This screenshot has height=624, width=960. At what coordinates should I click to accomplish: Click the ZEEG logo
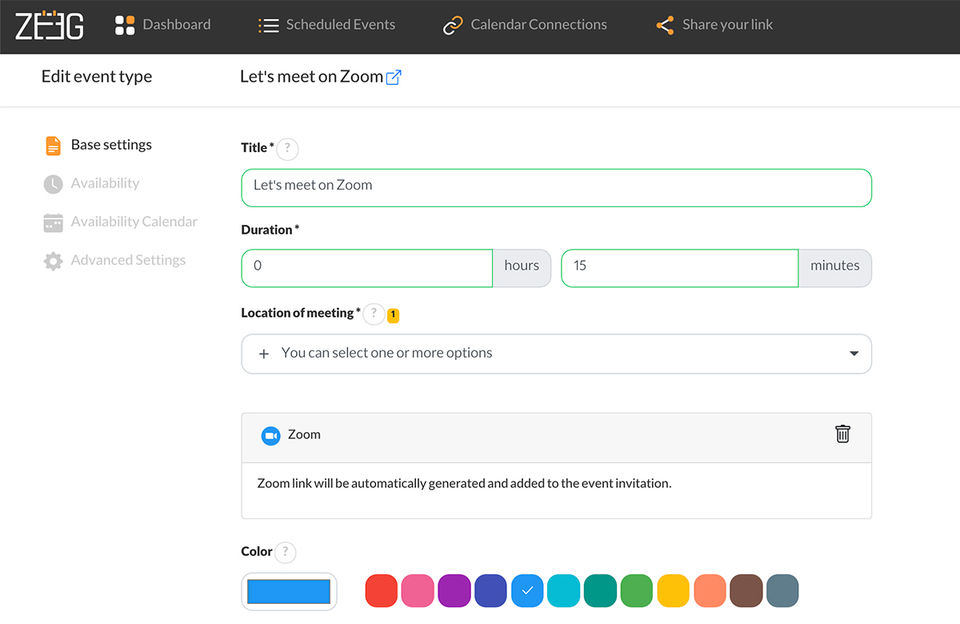(49, 25)
